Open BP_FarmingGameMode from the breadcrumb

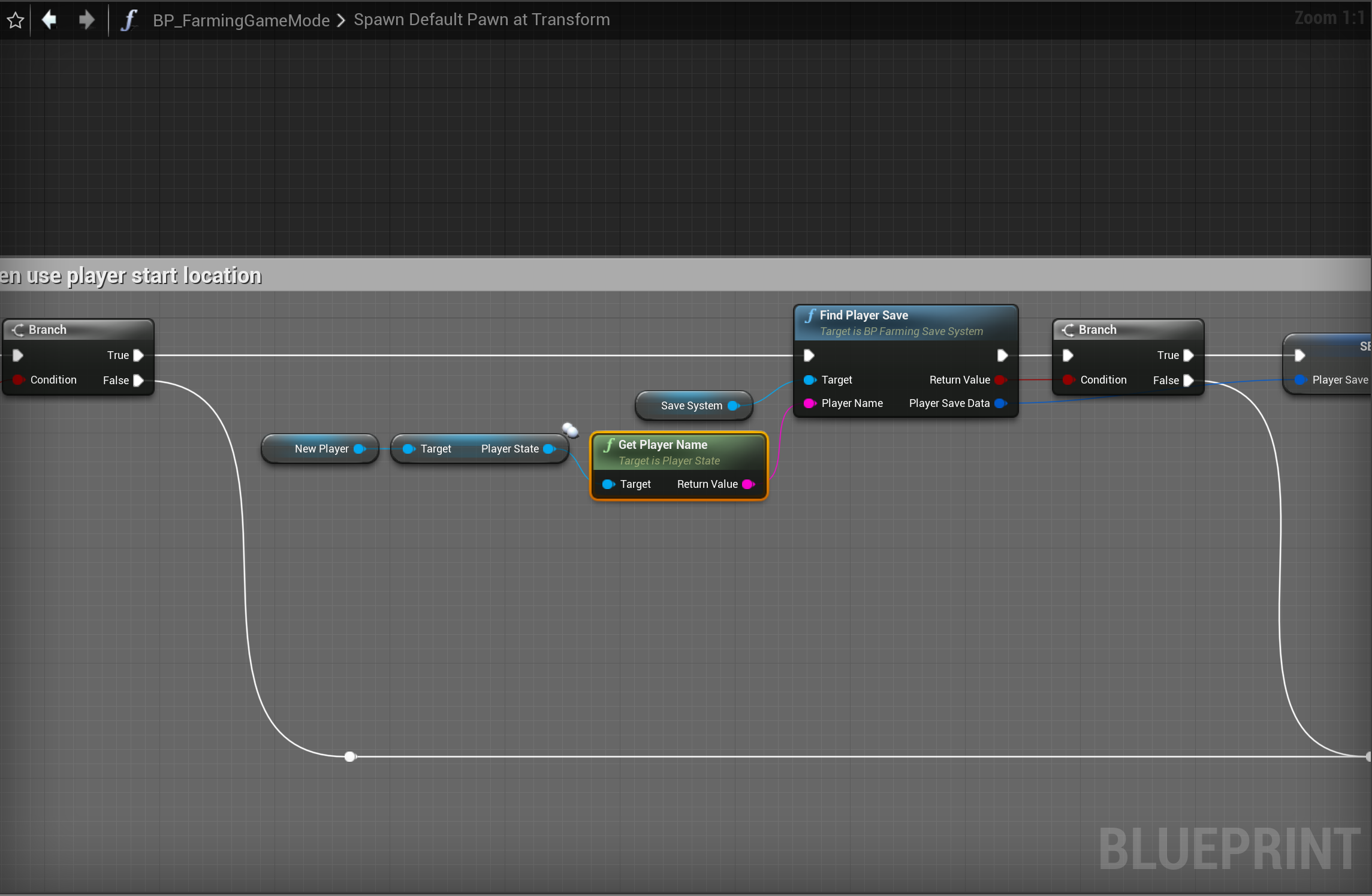241,20
